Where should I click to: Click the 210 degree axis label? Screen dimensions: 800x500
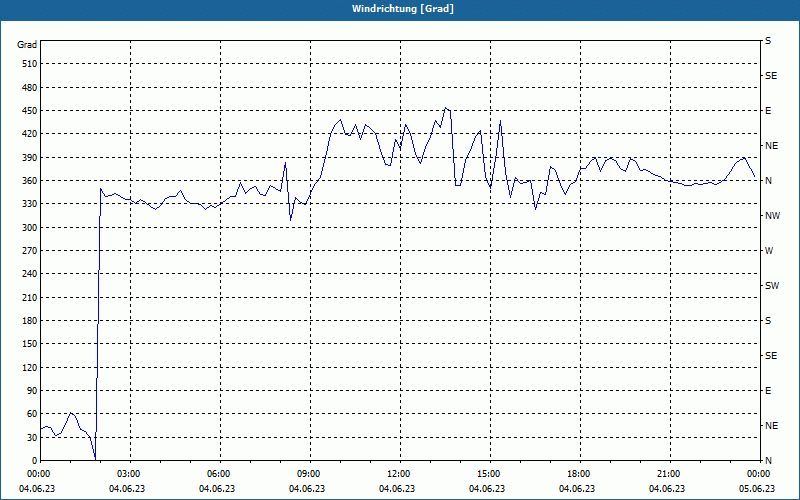click(x=30, y=297)
